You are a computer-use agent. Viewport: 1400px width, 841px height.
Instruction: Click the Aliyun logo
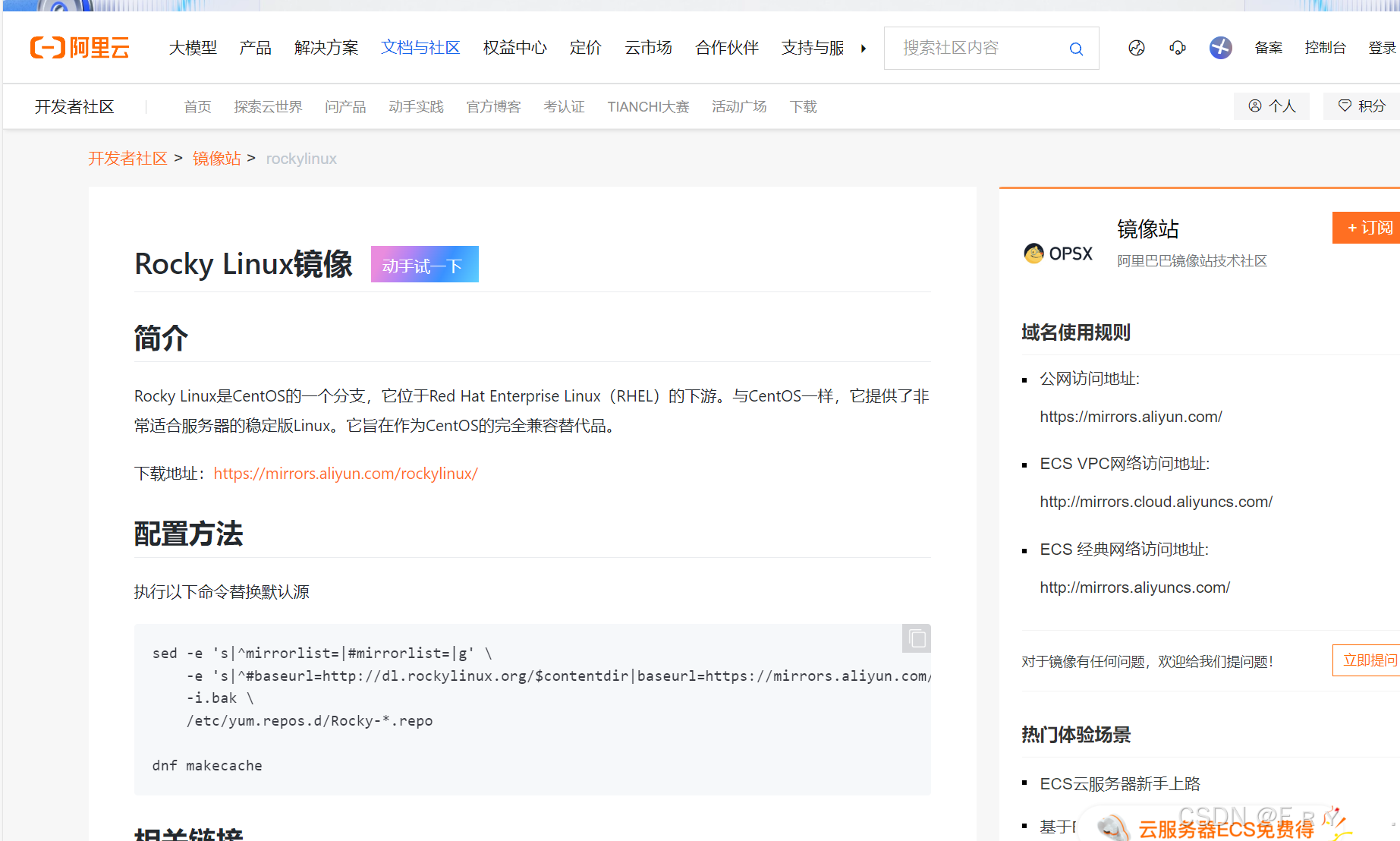[80, 48]
